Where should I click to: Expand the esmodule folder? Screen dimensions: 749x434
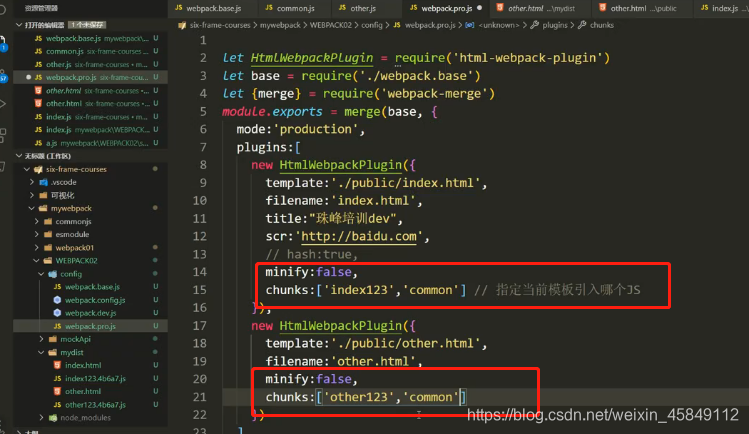(x=36, y=234)
